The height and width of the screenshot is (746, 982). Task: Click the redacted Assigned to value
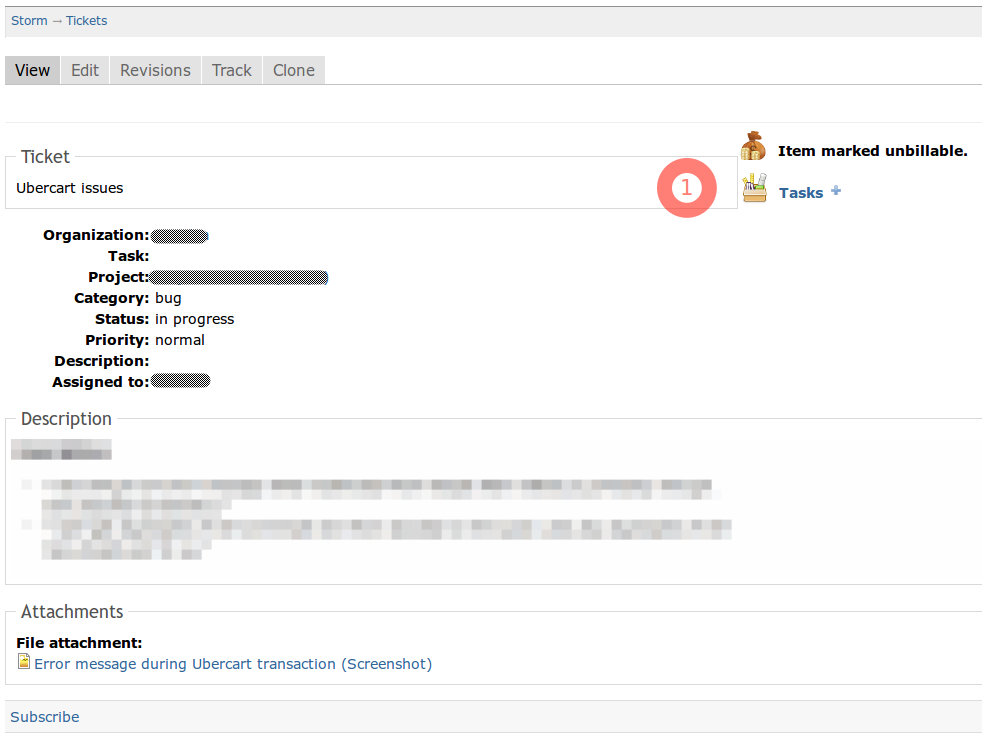click(182, 381)
